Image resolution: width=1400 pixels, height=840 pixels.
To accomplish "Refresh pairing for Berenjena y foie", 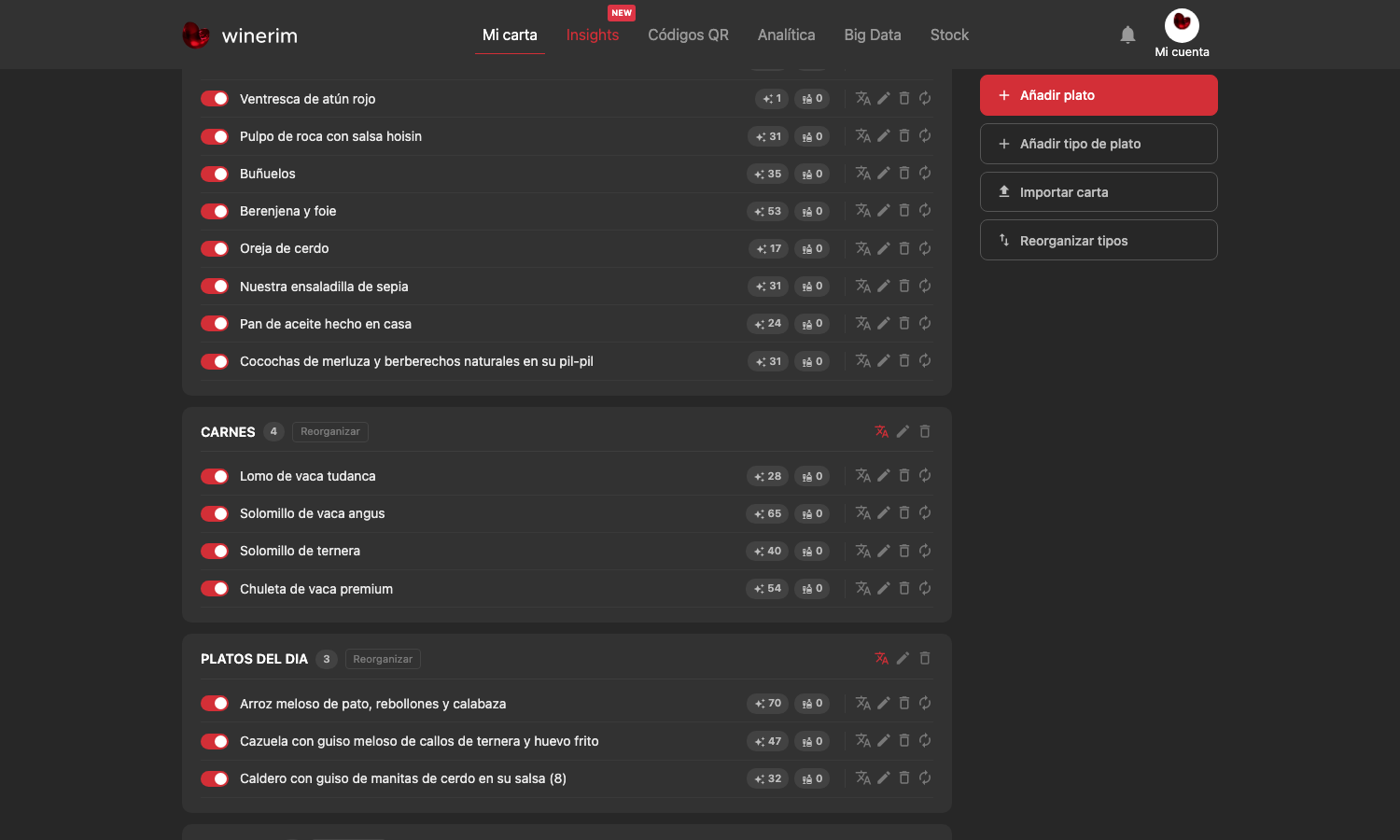I will pyautogui.click(x=925, y=211).
